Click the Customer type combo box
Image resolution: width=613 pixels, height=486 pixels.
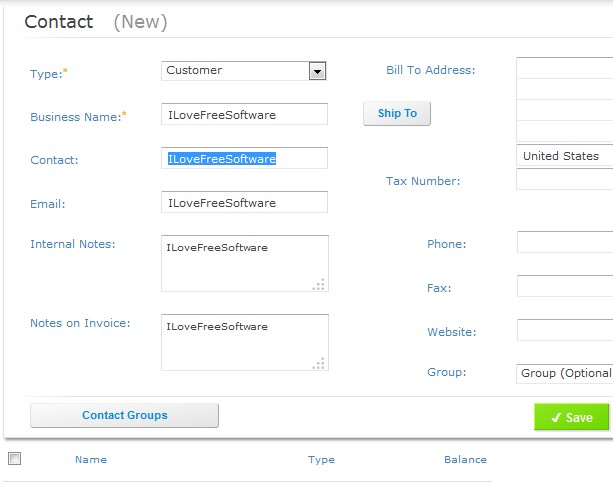pos(244,71)
